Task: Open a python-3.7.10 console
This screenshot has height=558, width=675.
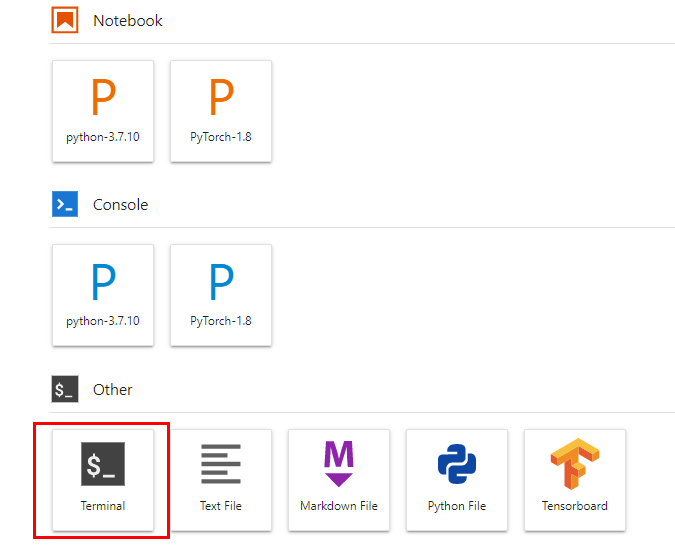Action: [x=103, y=295]
